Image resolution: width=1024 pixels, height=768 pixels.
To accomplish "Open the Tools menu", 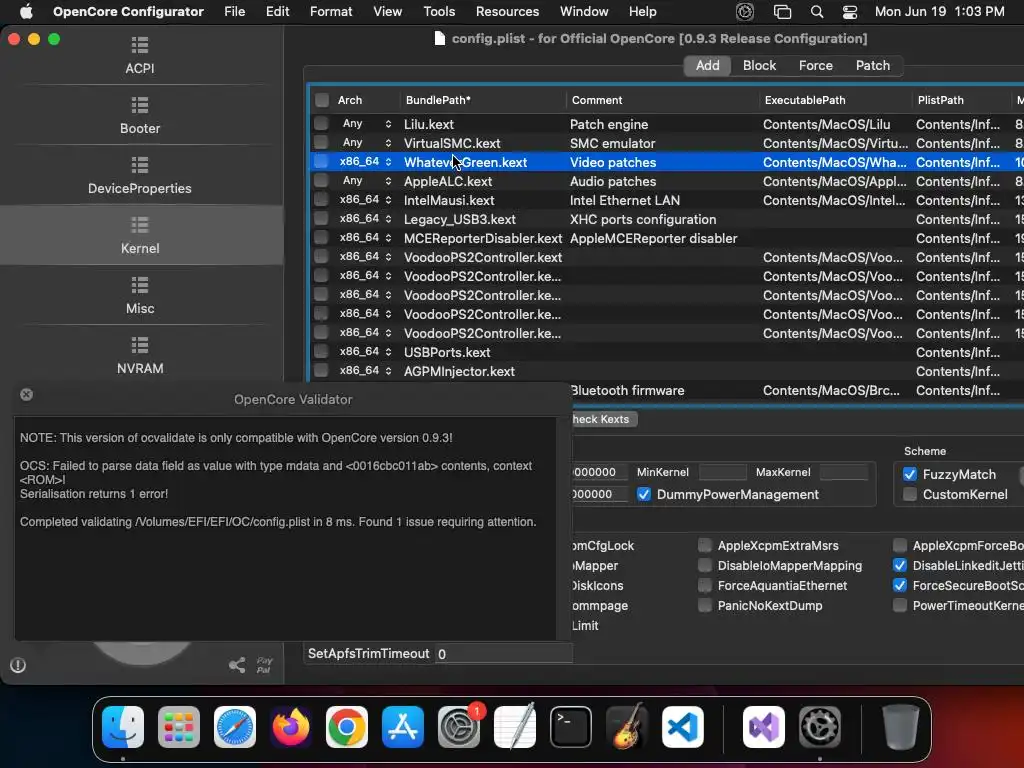I will coord(439,12).
